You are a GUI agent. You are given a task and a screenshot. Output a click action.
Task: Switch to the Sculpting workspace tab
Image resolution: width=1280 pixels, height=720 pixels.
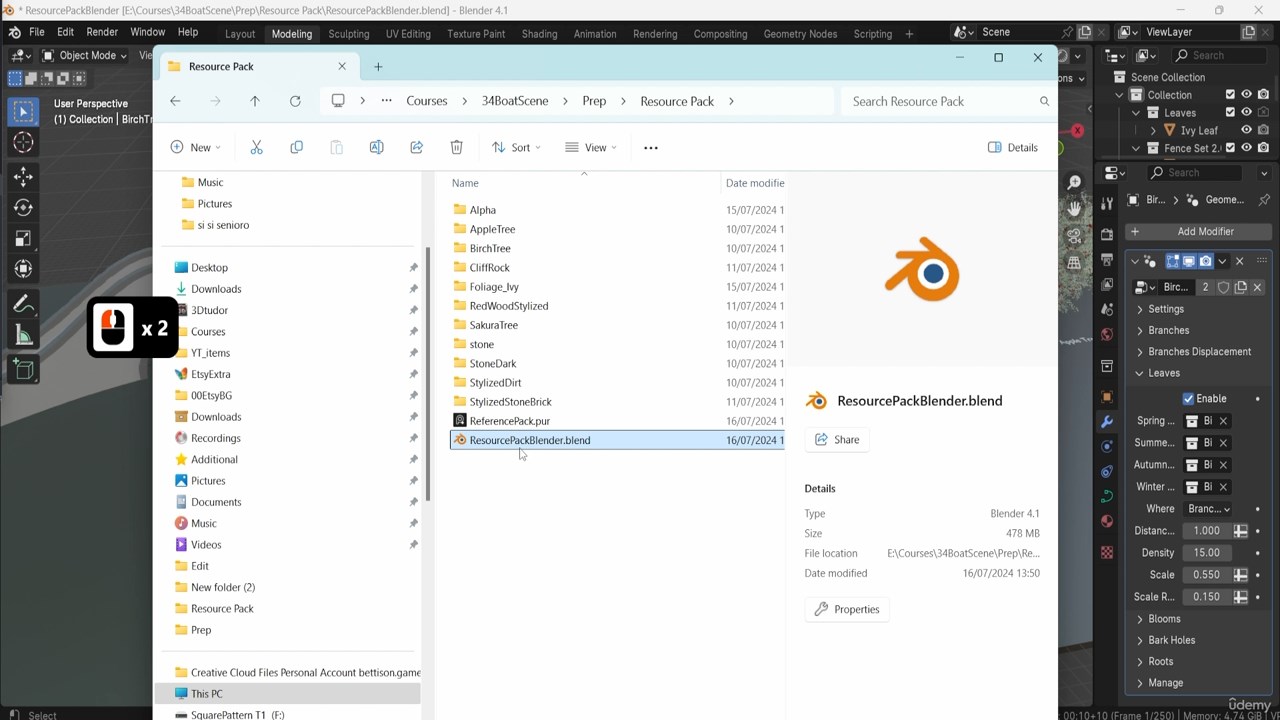coord(349,34)
